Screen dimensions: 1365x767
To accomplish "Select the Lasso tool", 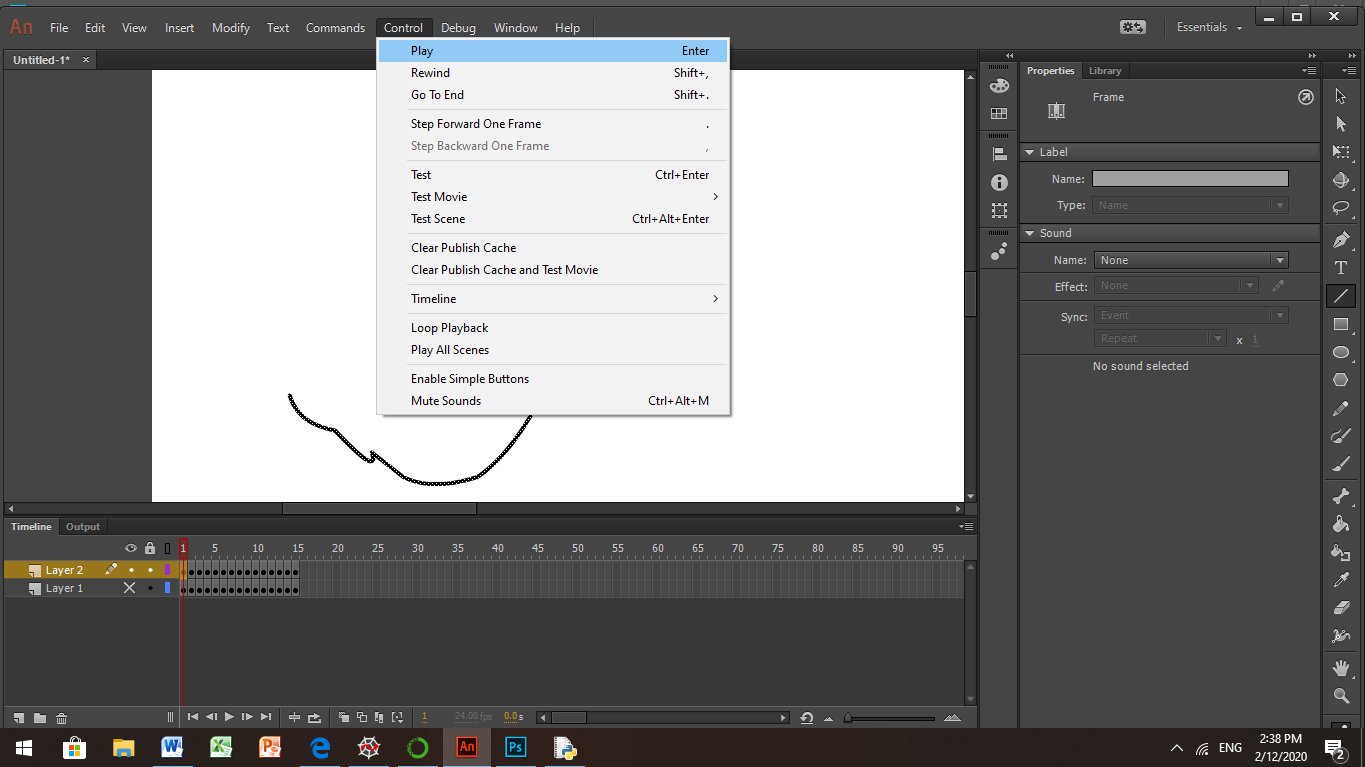I will point(1341,209).
